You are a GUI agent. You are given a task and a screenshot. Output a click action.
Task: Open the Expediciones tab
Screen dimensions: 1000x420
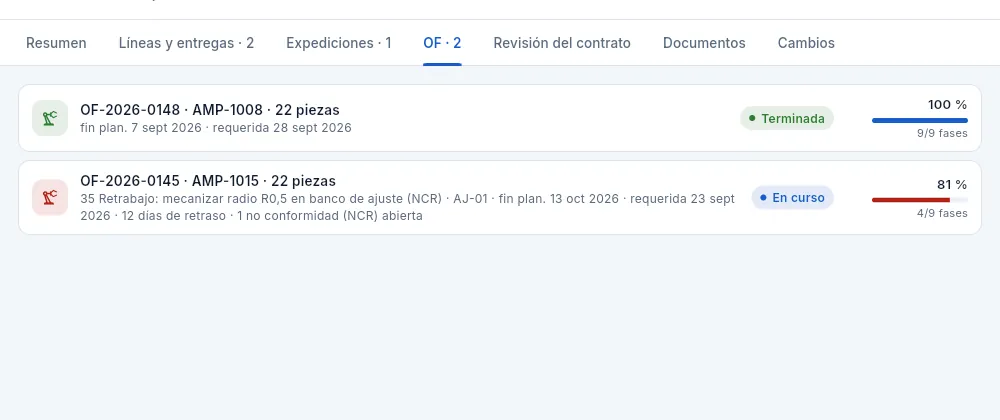coord(339,43)
